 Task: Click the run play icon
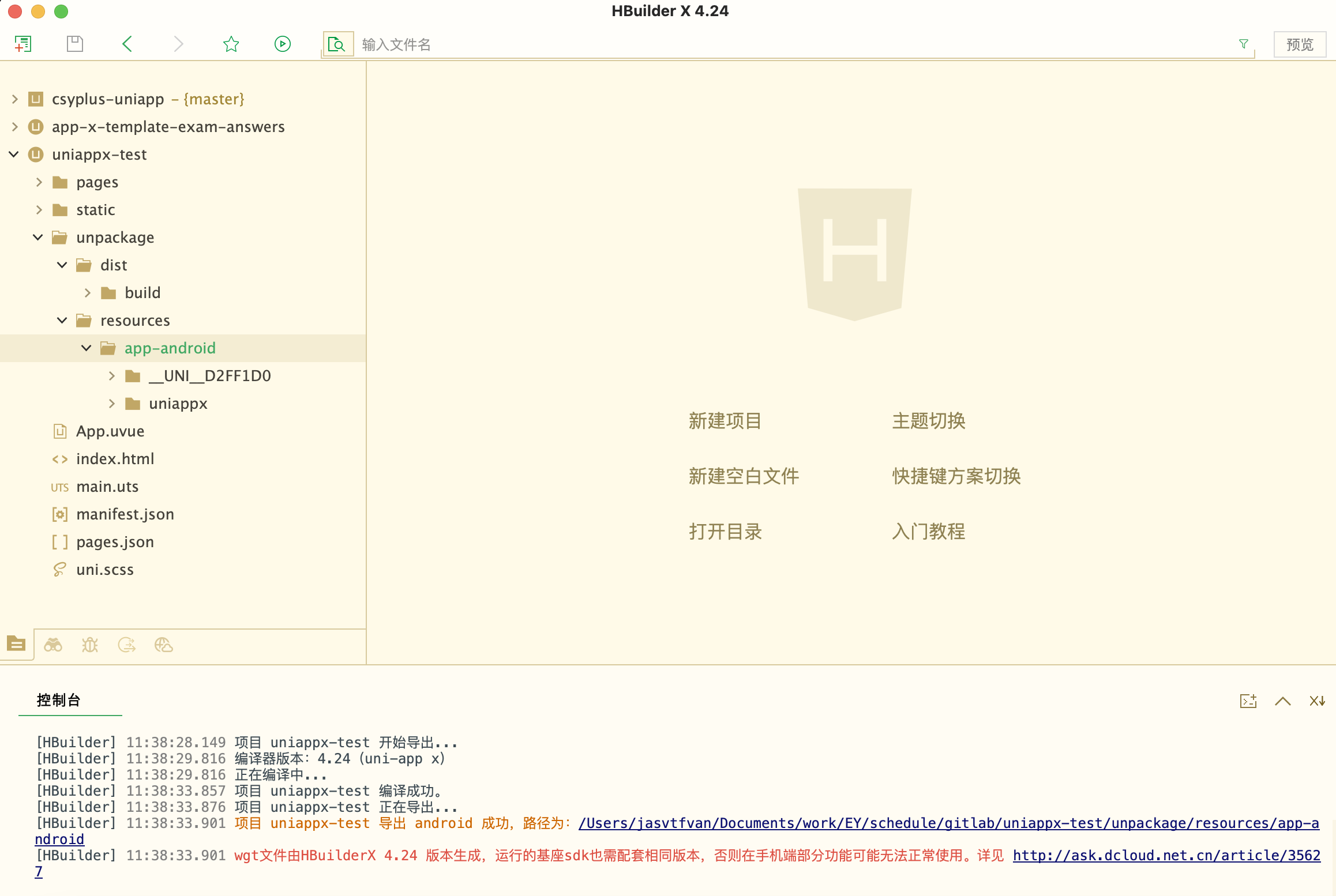[x=283, y=44]
